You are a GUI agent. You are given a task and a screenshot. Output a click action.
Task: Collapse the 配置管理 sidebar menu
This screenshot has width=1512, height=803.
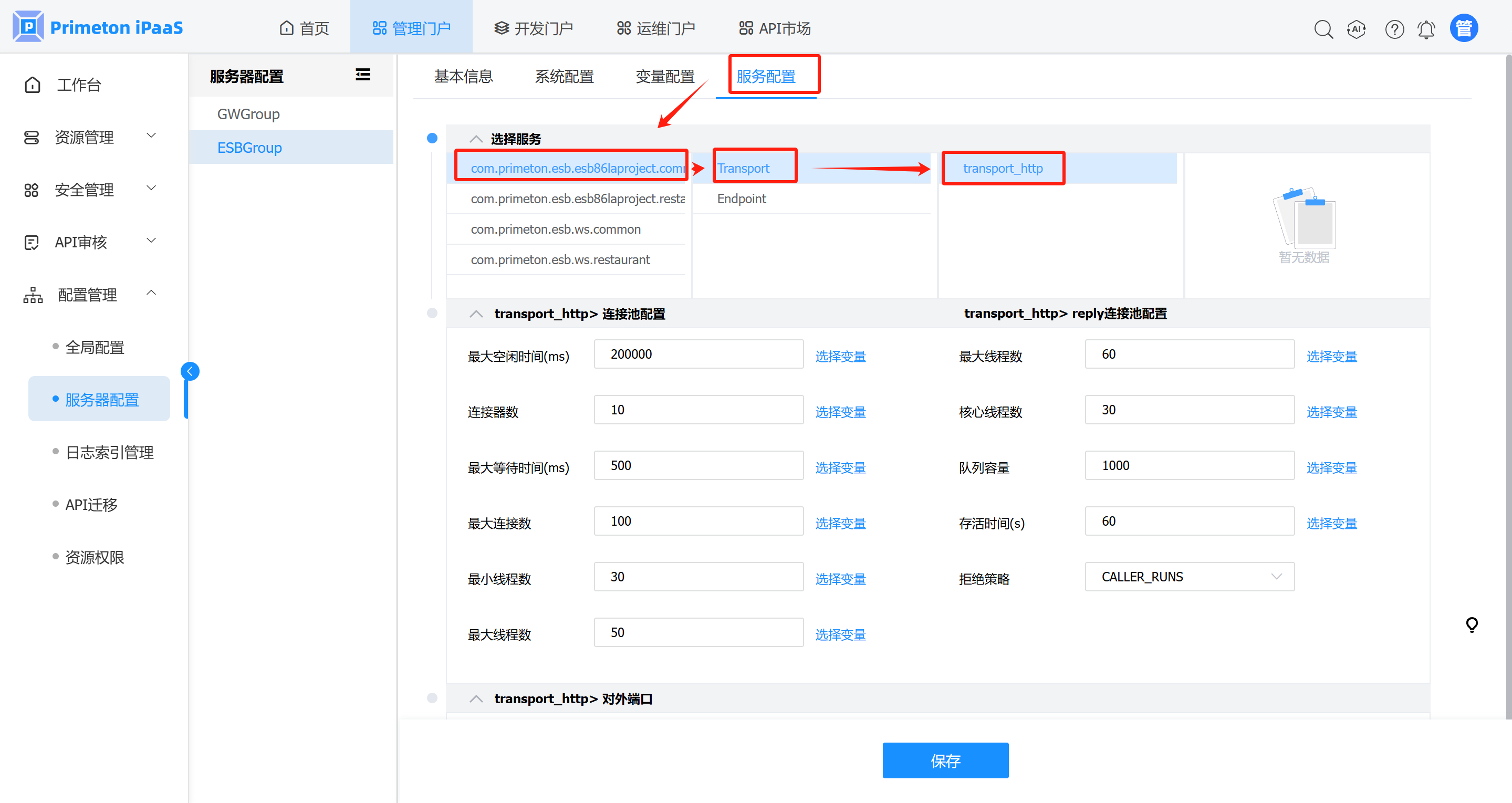tap(88, 295)
